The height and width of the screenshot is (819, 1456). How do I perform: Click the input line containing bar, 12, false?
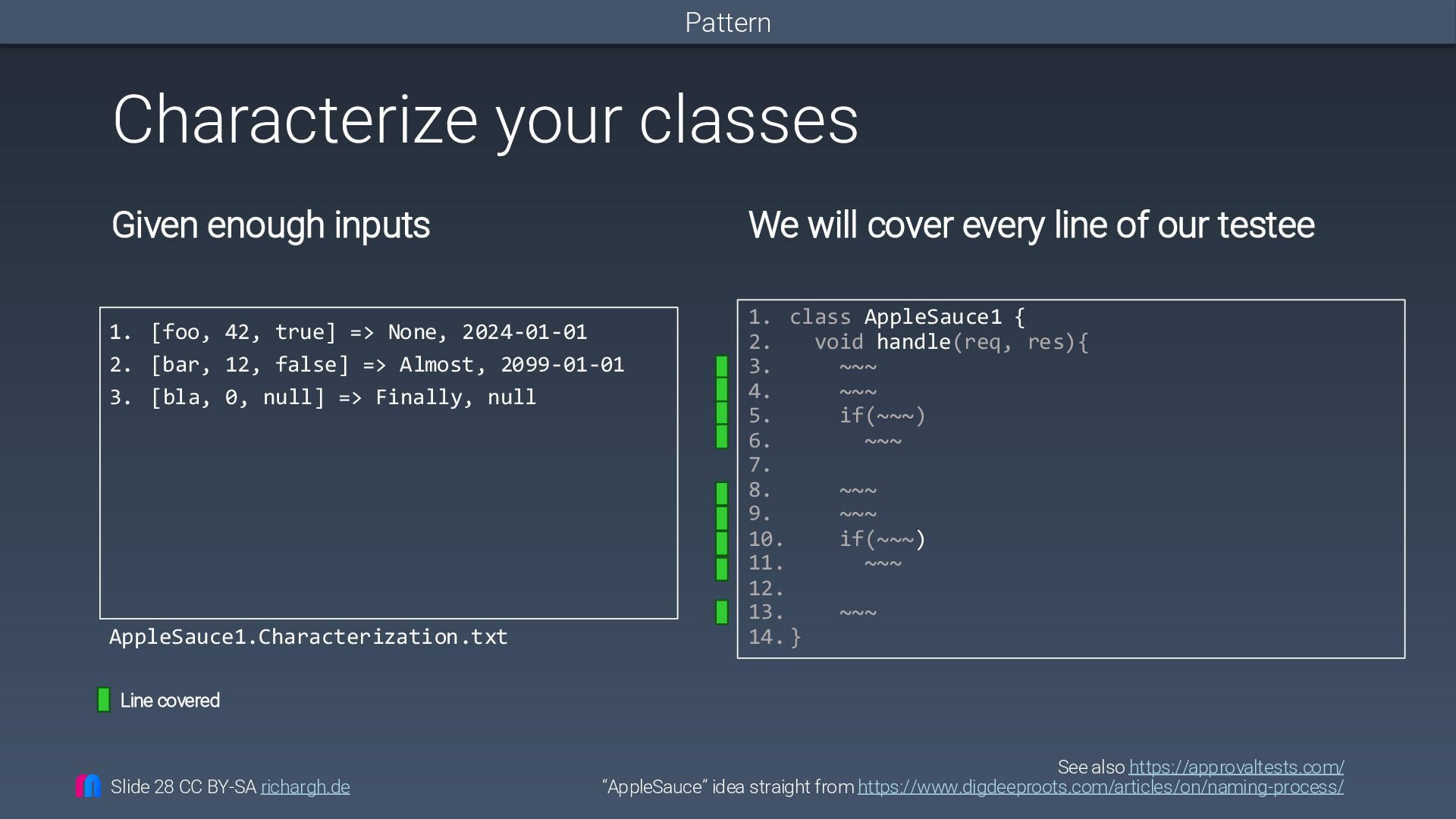pyautogui.click(x=367, y=365)
